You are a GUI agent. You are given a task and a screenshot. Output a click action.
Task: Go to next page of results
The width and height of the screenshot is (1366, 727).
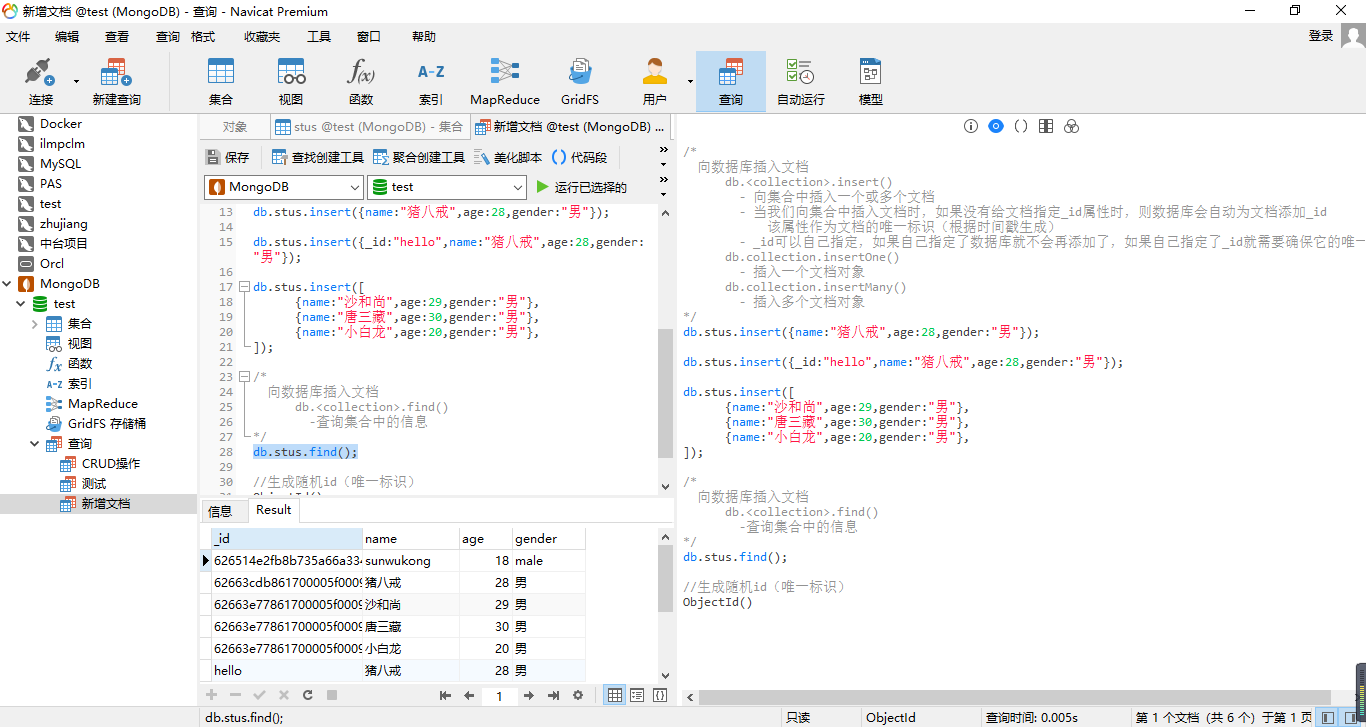pyautogui.click(x=529, y=695)
